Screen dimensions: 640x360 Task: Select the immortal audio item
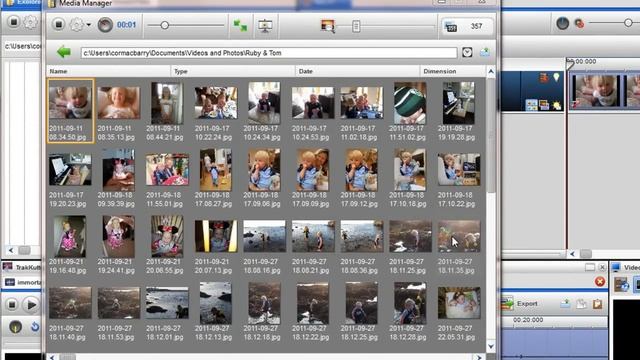pyautogui.click(x=22, y=282)
